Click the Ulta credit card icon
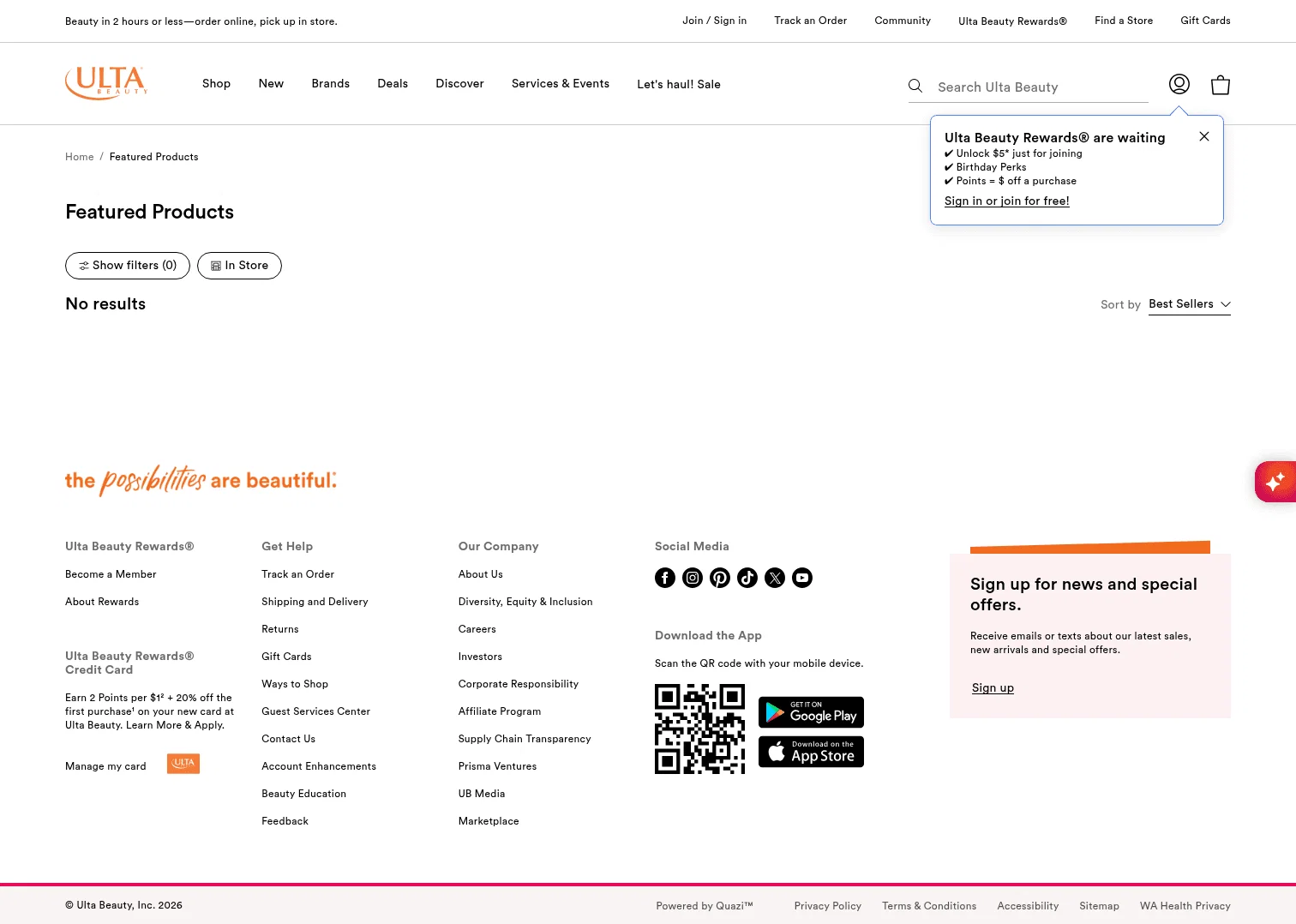The height and width of the screenshot is (924, 1296). point(183,764)
